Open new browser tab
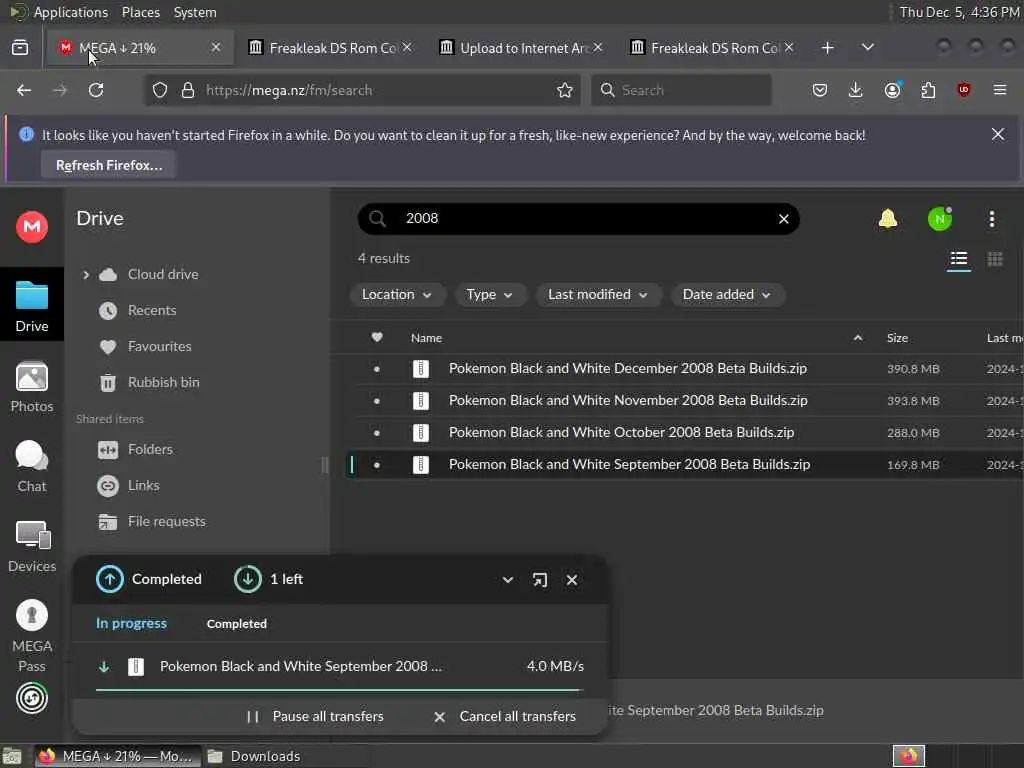The image size is (1024, 768). [x=827, y=48]
